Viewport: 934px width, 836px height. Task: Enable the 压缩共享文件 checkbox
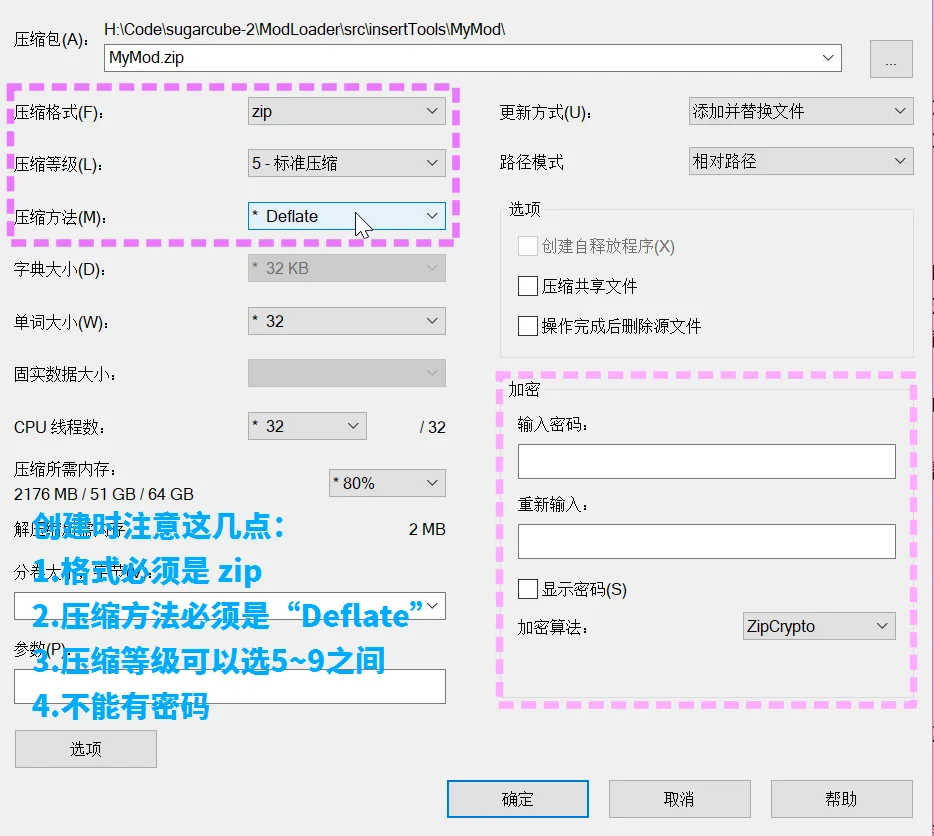[x=528, y=287]
